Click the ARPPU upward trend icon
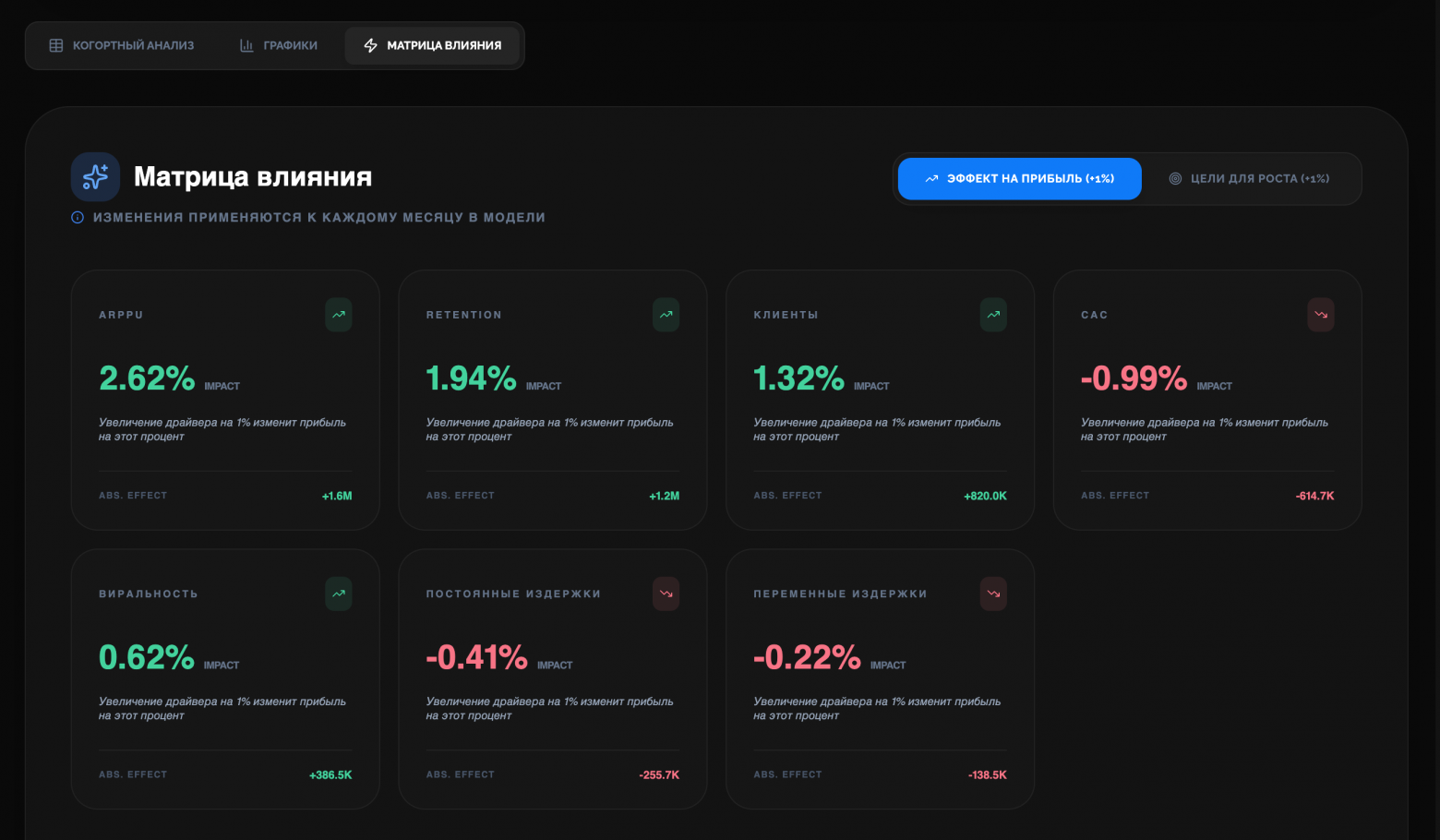Screen dimensions: 1440x840 339,315
